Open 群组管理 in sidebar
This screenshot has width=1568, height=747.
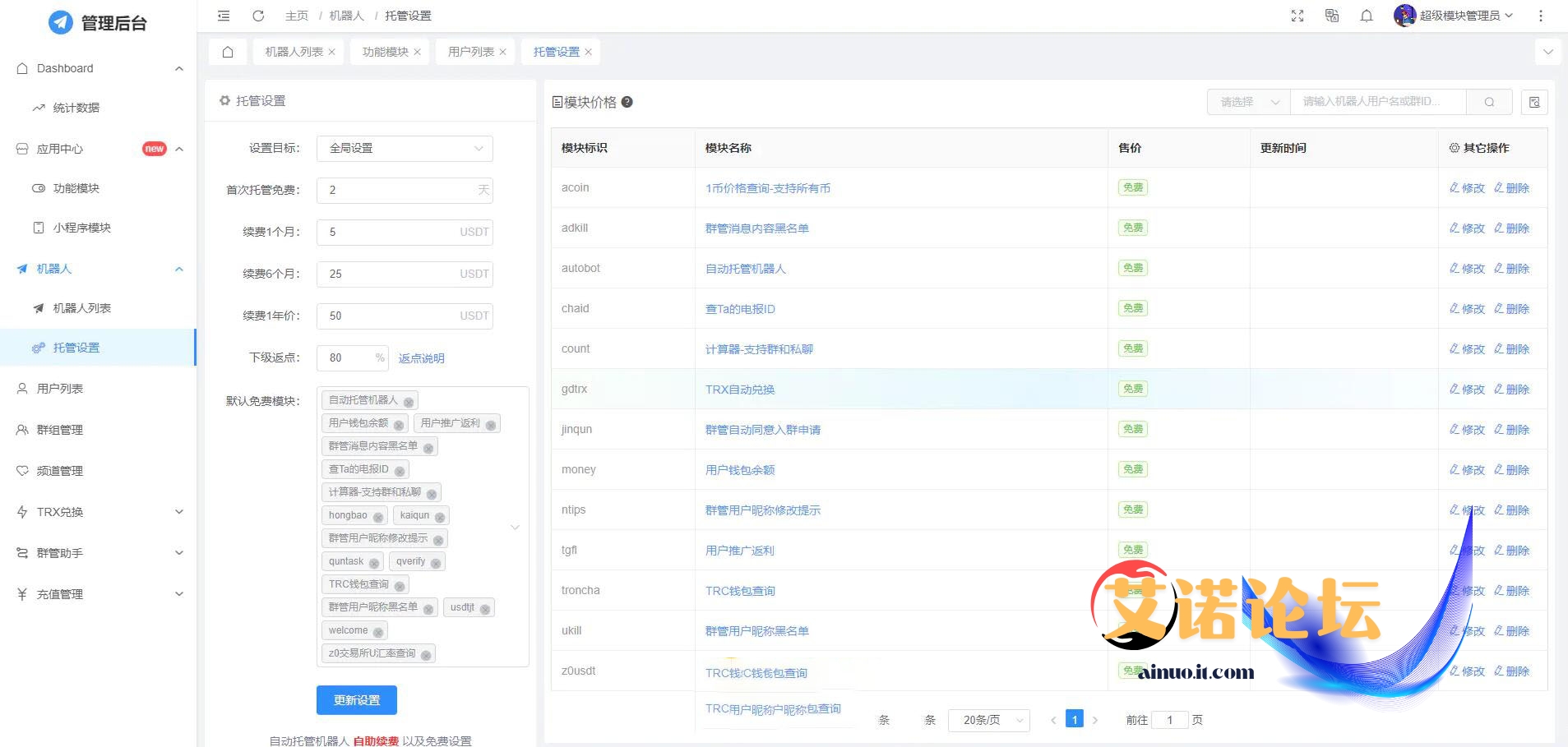60,430
